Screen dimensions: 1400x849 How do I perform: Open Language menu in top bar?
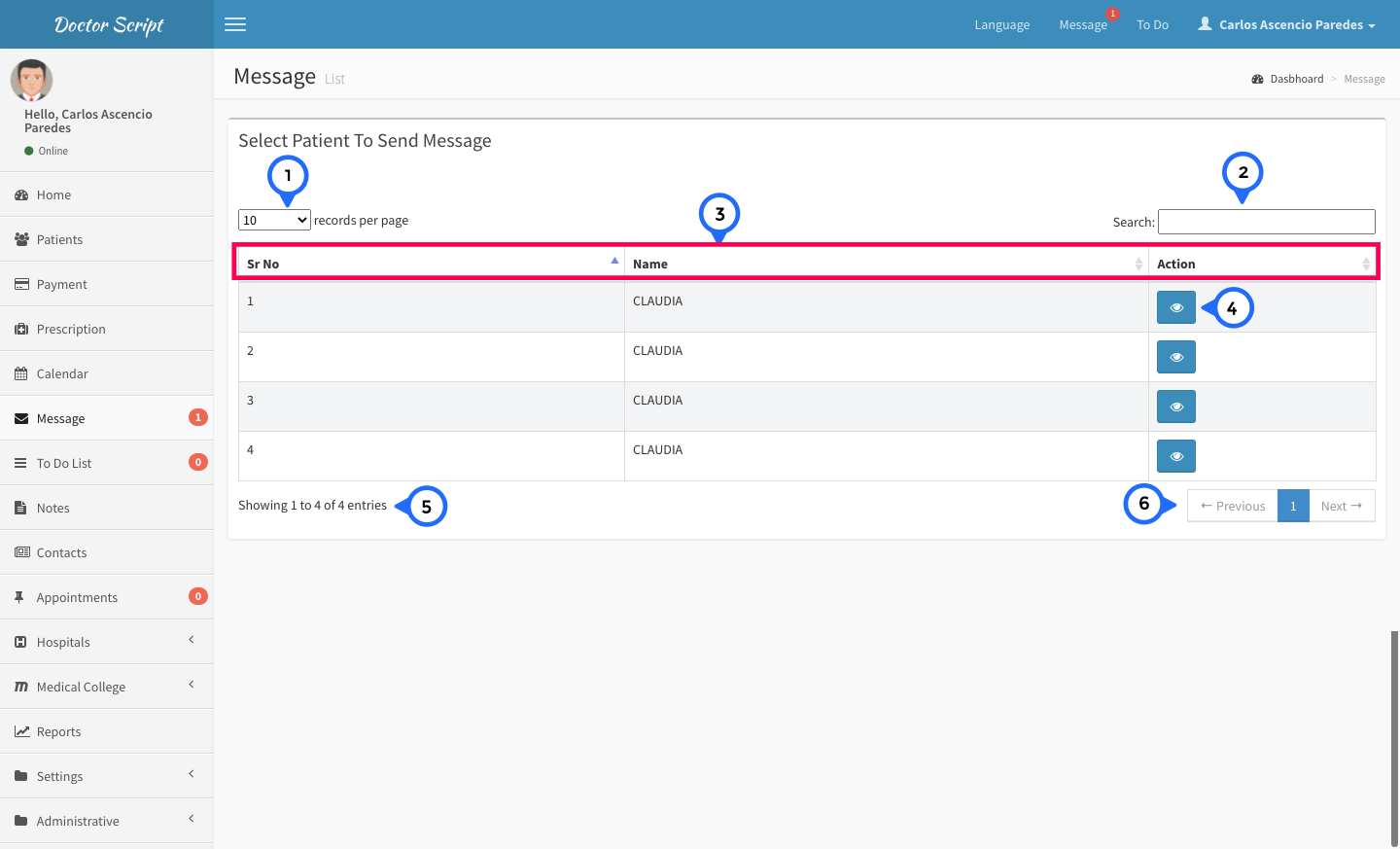(x=1002, y=24)
